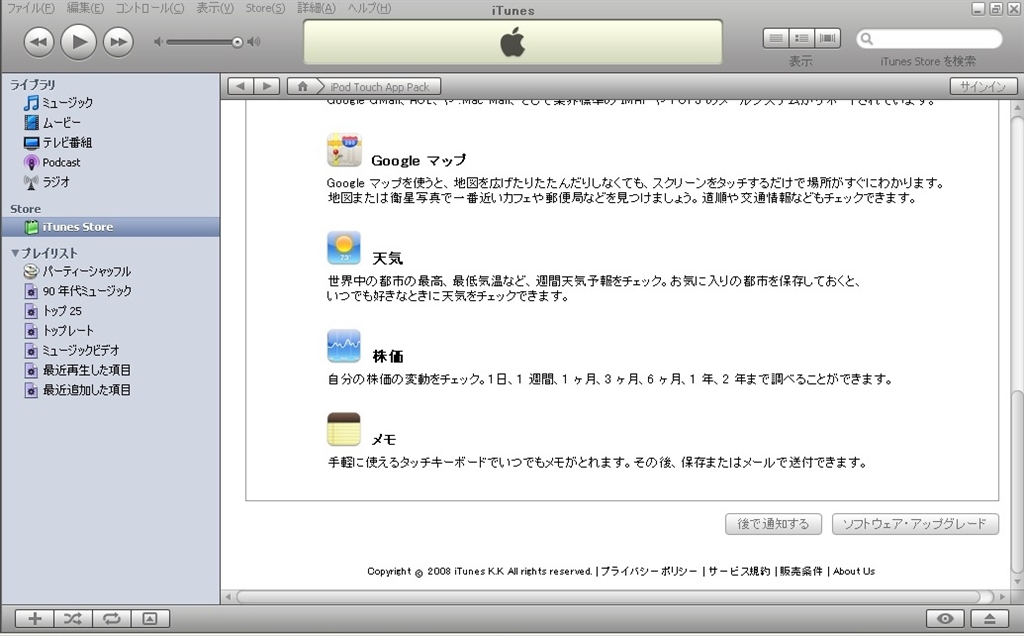1024x636 pixels.
Task: Adjust the volume slider knob
Action: 237,42
